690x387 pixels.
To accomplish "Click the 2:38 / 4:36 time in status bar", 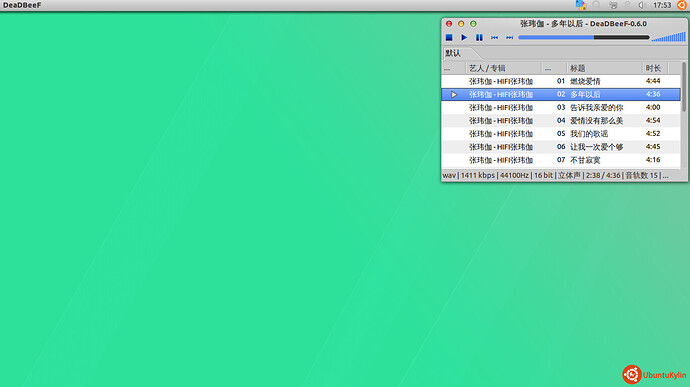I will click(603, 175).
